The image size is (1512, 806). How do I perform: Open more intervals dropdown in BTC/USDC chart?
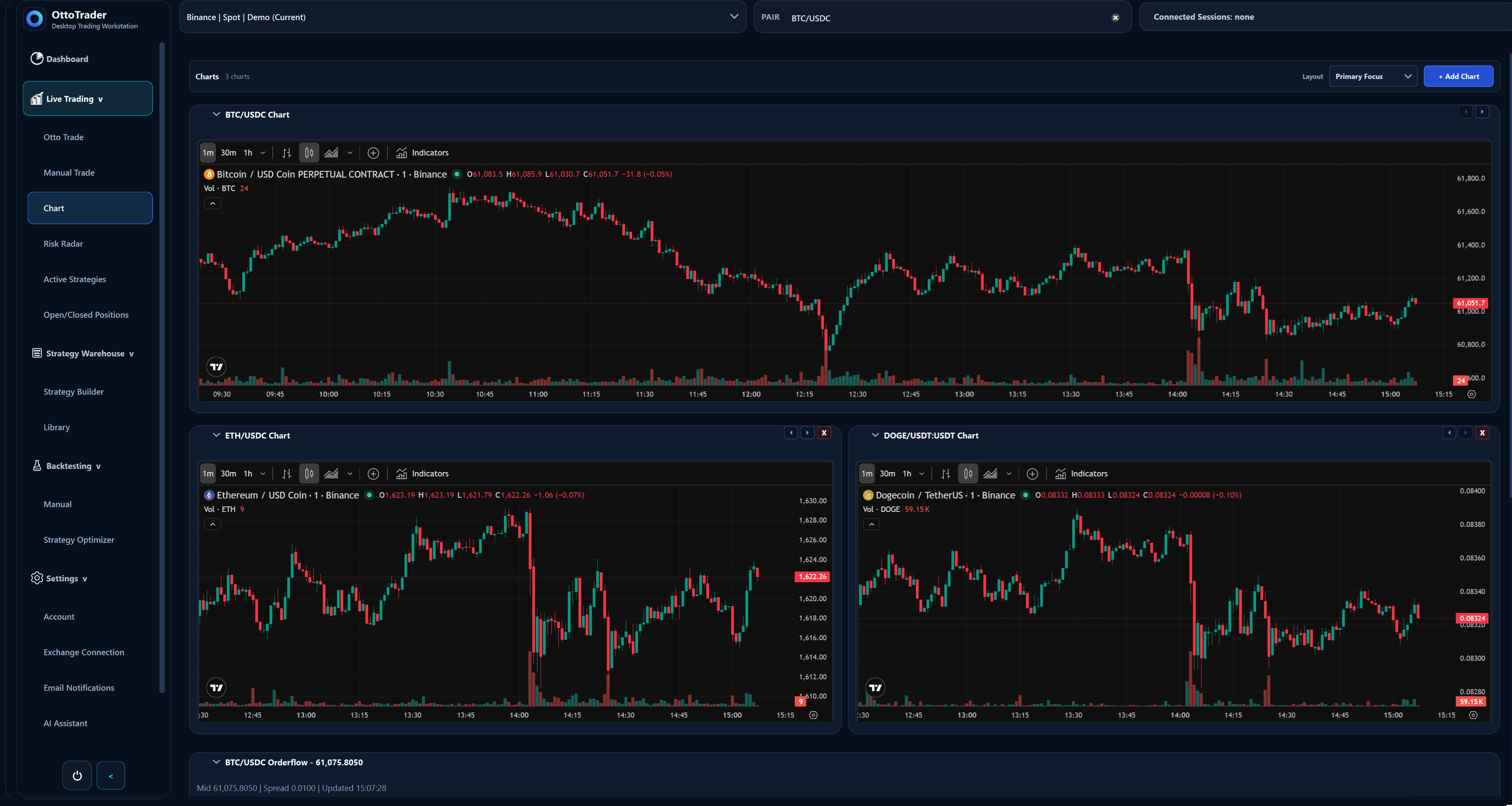click(x=262, y=153)
